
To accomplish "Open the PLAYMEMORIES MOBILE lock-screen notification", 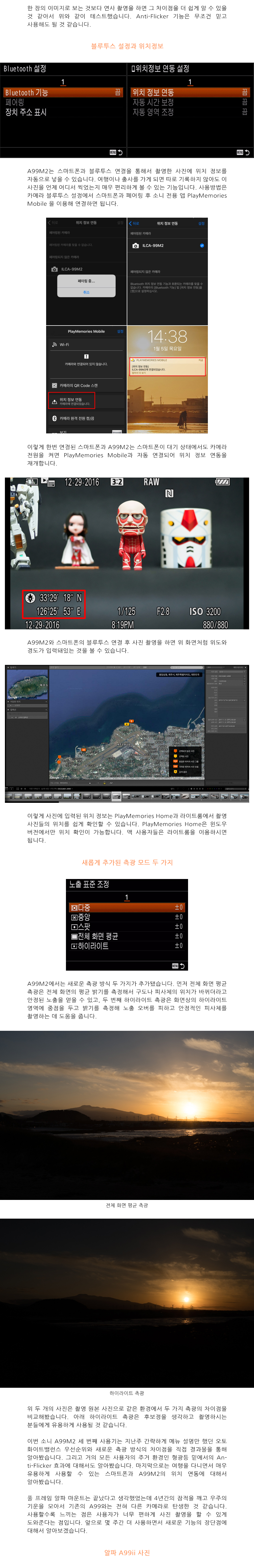I will [167, 366].
